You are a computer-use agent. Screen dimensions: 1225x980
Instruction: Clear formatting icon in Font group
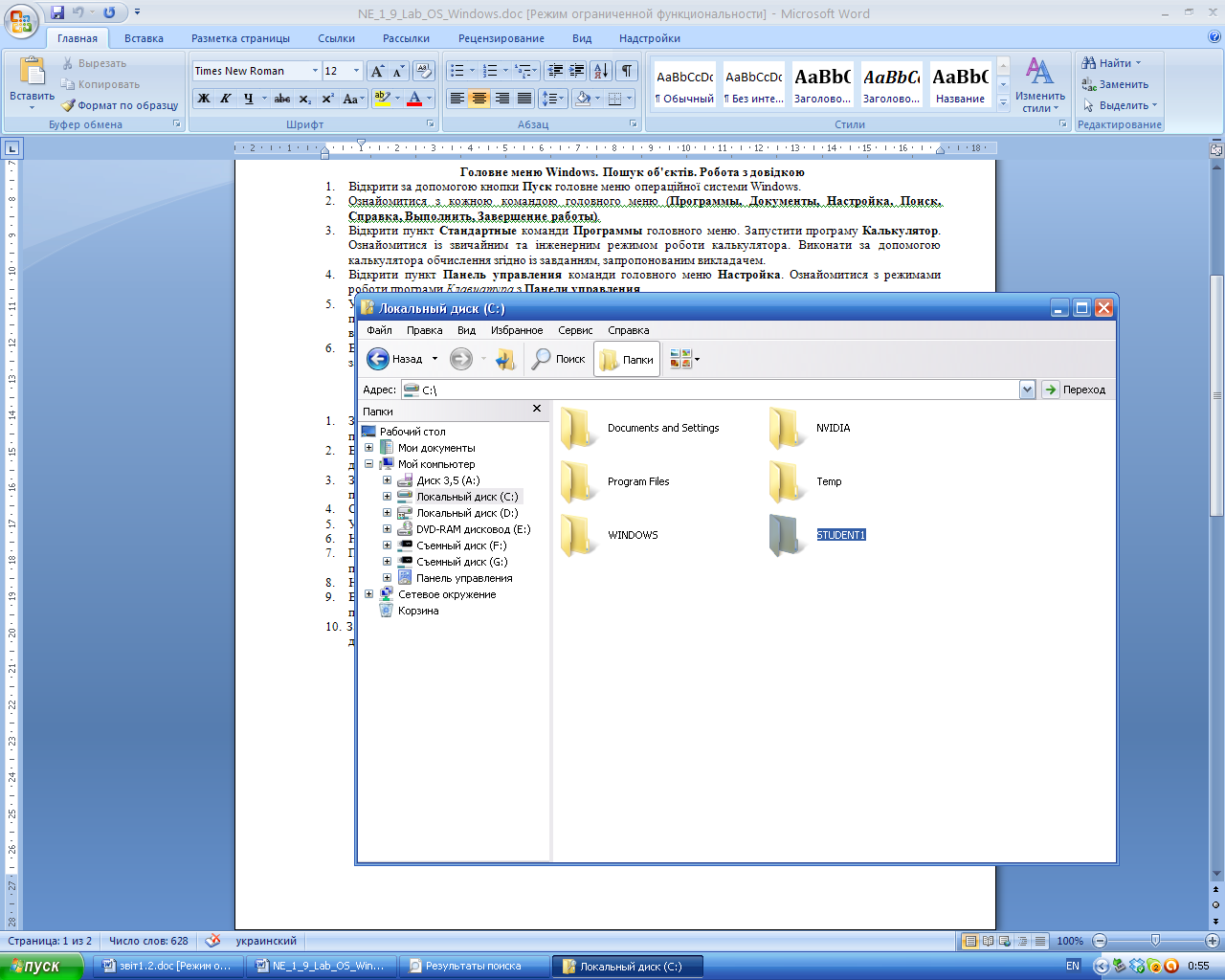424,72
